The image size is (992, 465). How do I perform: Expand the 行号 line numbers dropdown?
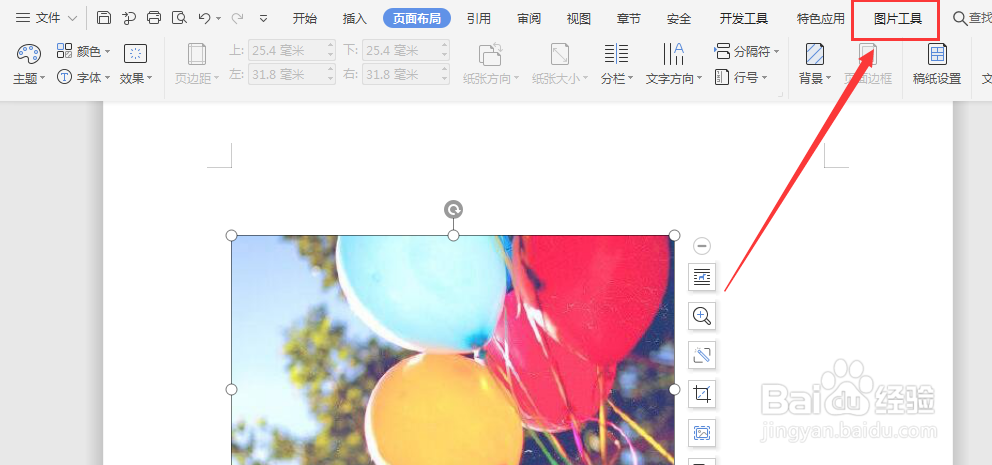tap(741, 78)
